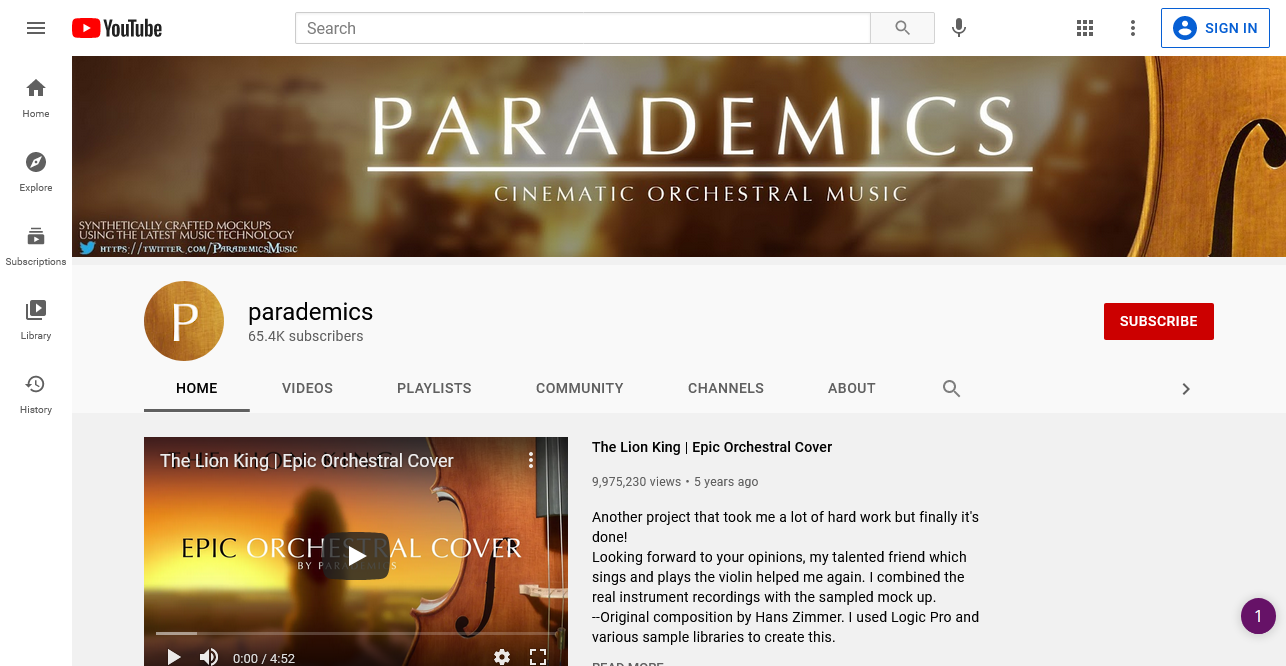Switch to the CHANNELS tab
Viewport: 1286px width, 666px height.
point(726,388)
